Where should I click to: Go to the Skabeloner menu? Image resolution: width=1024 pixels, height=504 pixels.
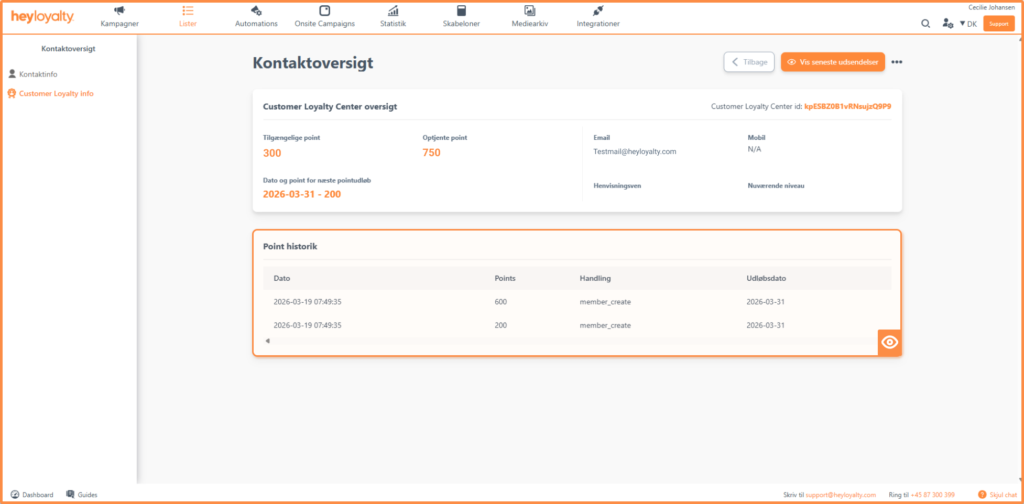462,24
